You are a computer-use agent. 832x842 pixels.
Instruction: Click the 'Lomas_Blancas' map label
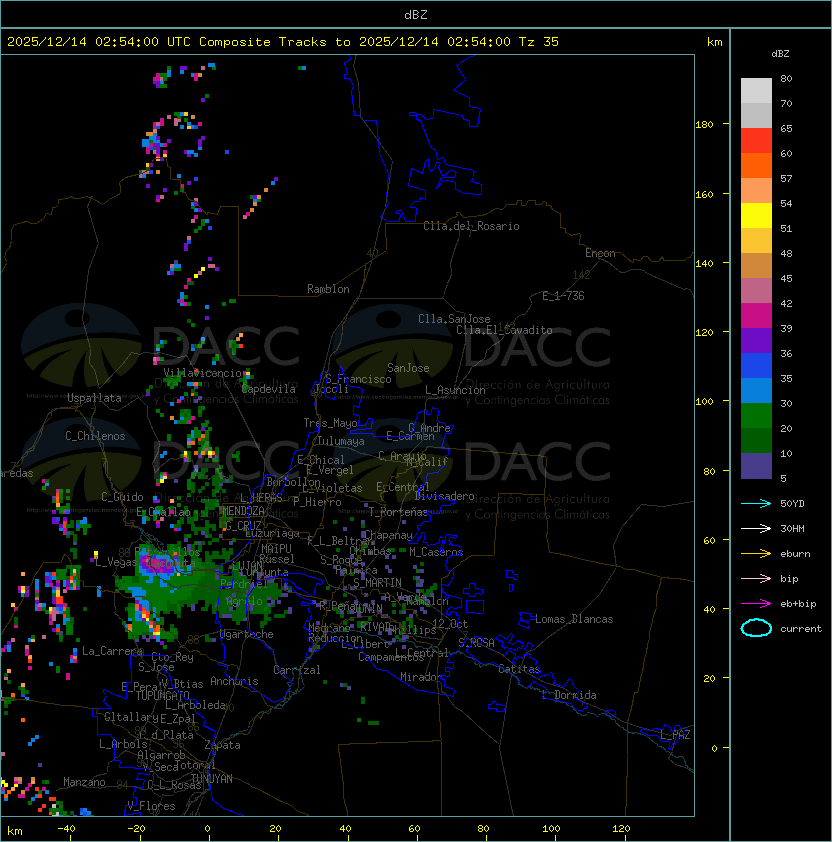click(574, 619)
